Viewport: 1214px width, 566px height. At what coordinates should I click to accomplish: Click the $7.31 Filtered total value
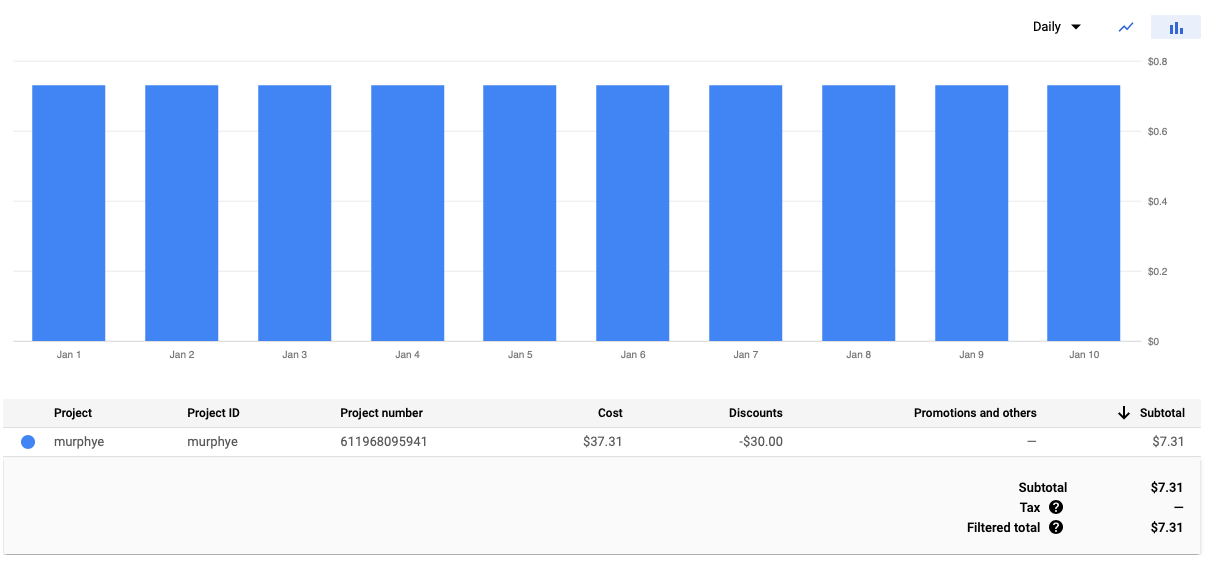point(1167,527)
